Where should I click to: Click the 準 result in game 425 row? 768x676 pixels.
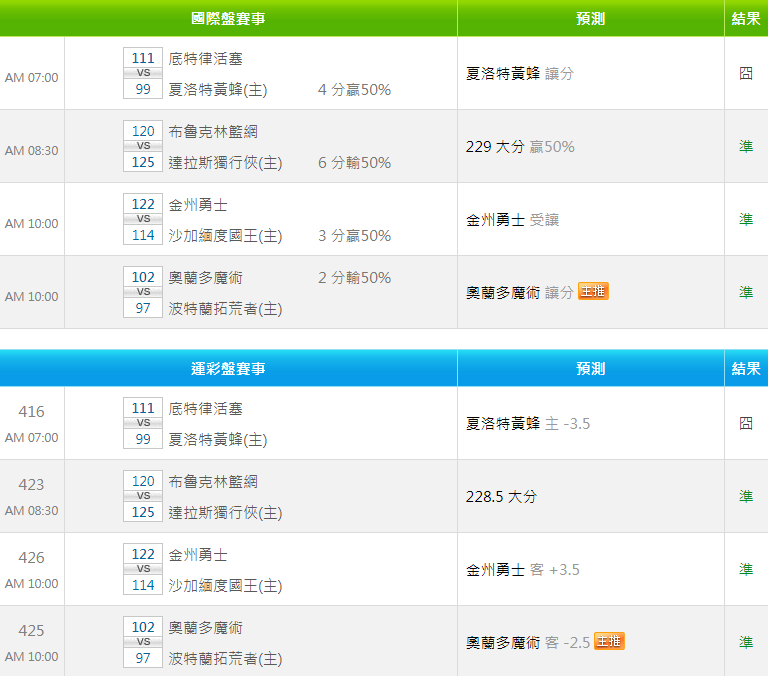coord(746,642)
